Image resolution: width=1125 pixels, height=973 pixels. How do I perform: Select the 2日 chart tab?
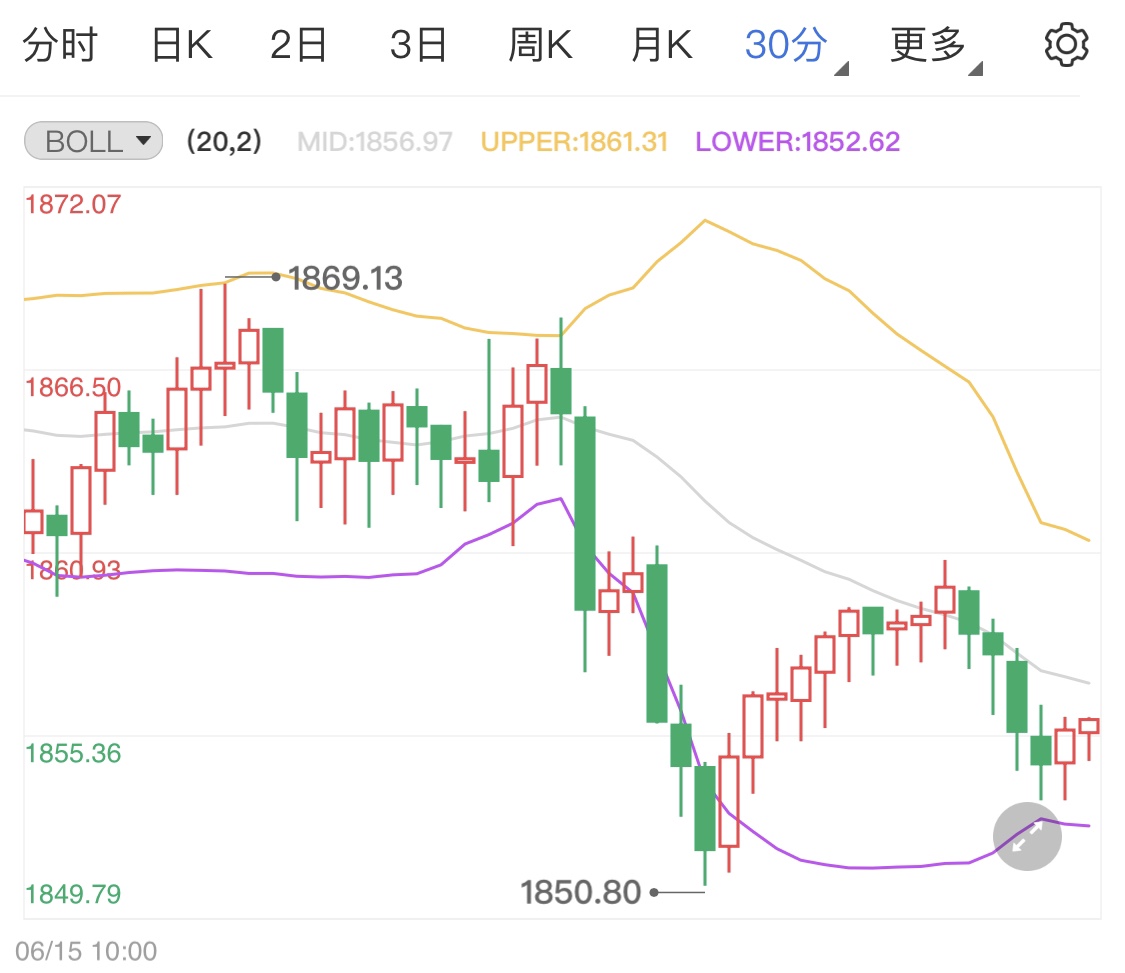[298, 44]
